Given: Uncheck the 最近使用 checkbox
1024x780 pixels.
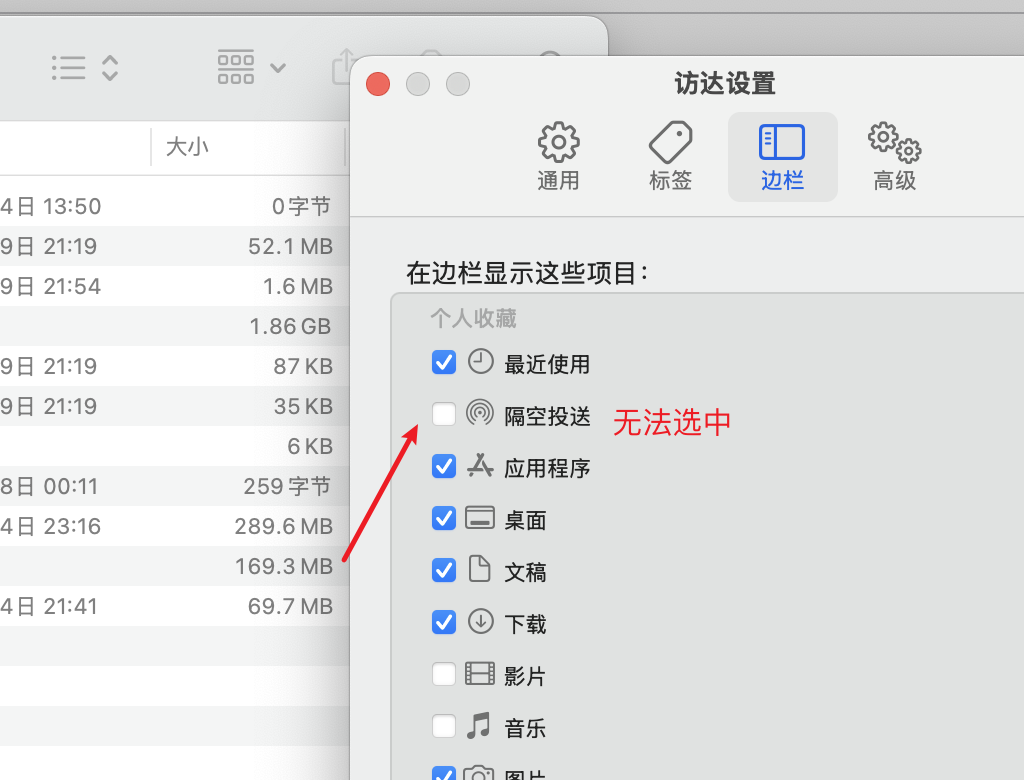Looking at the screenshot, I should [x=443, y=362].
